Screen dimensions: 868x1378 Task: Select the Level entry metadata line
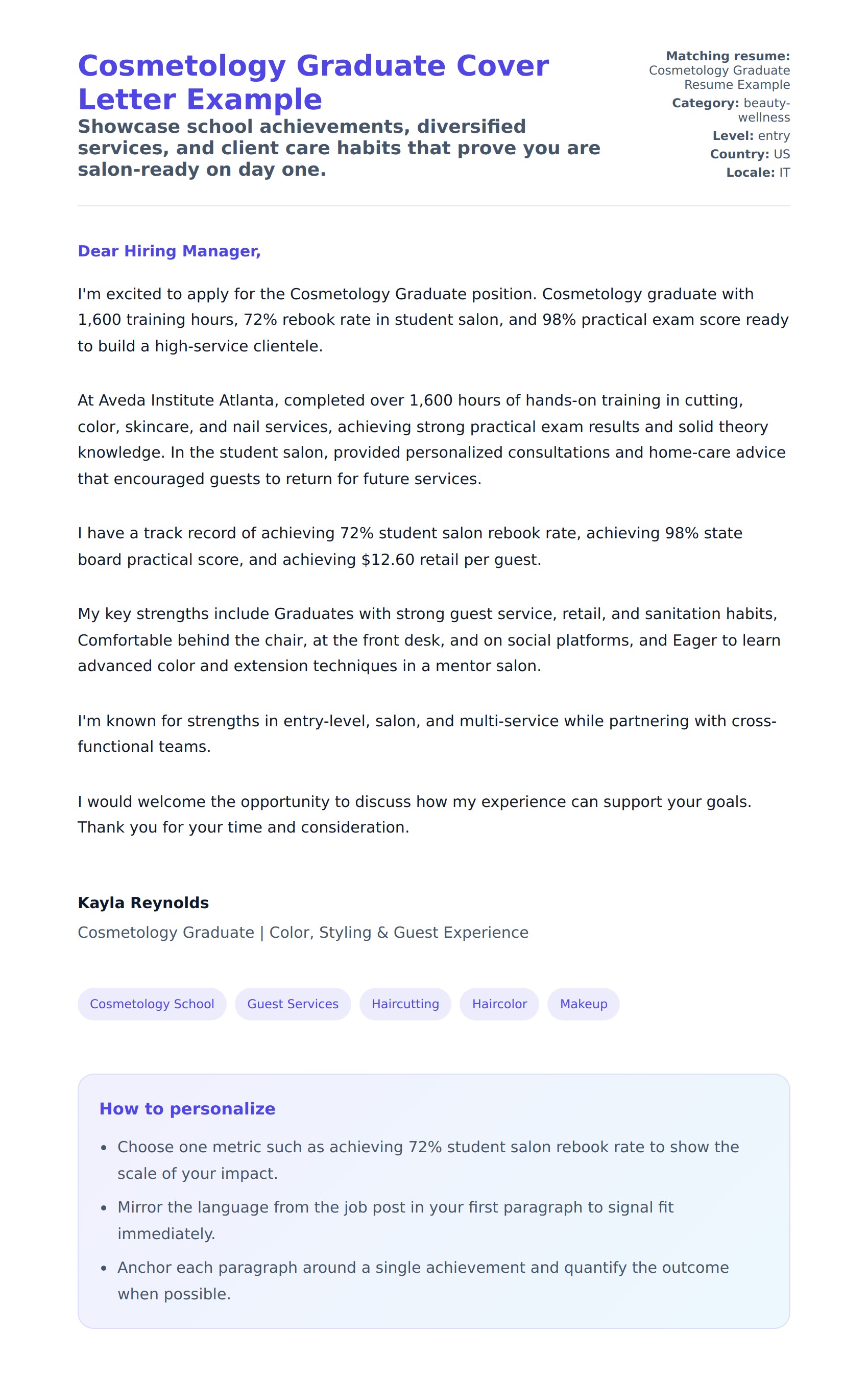[x=750, y=136]
